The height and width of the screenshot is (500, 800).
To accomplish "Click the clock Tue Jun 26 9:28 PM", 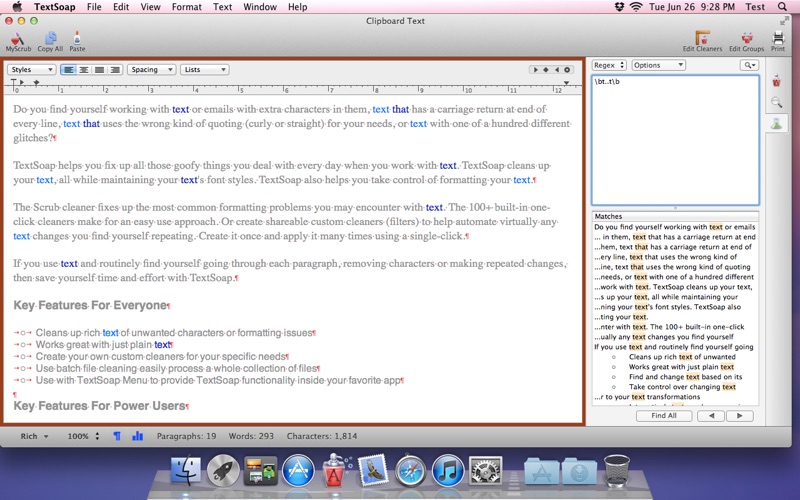I will [x=692, y=7].
